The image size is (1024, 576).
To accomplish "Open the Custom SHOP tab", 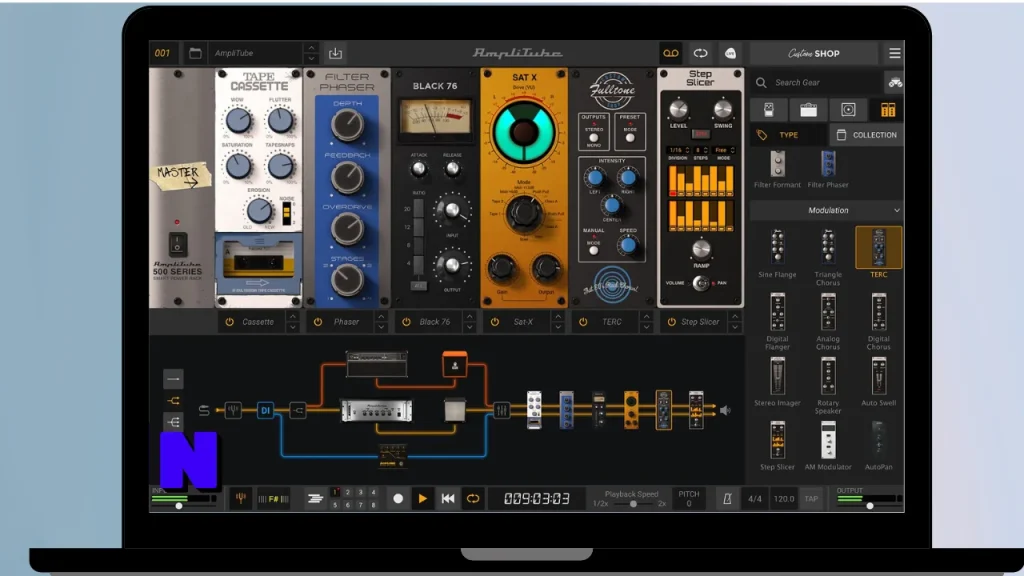I will pyautogui.click(x=814, y=54).
